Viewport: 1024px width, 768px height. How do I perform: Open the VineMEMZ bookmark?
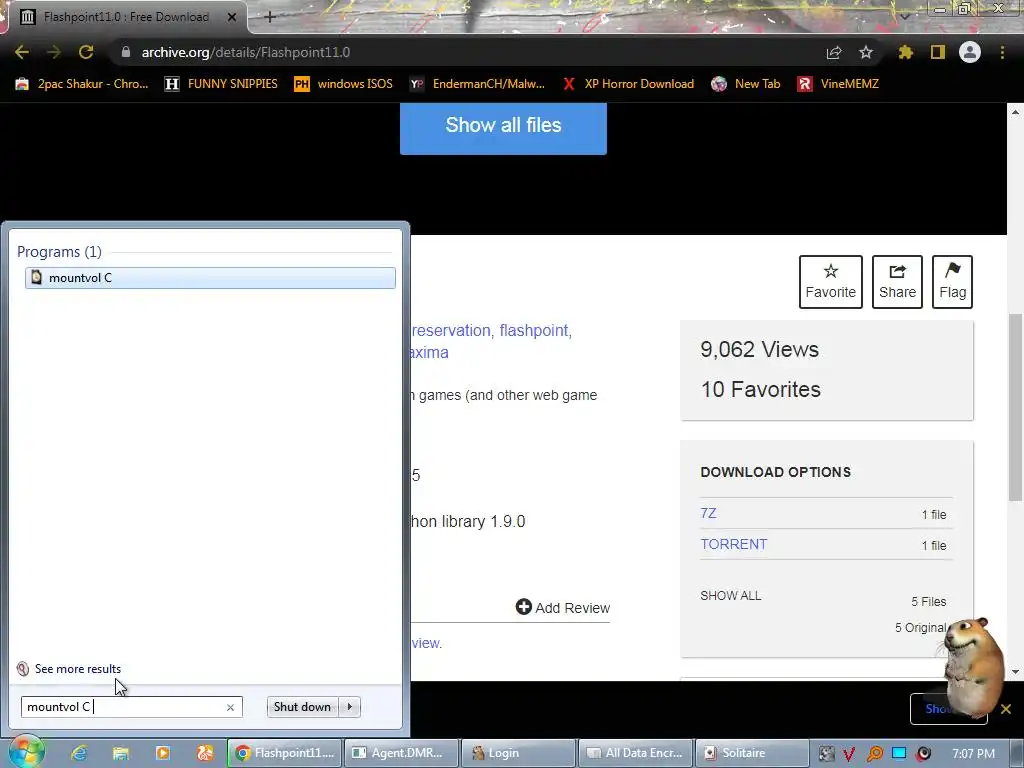pos(838,84)
